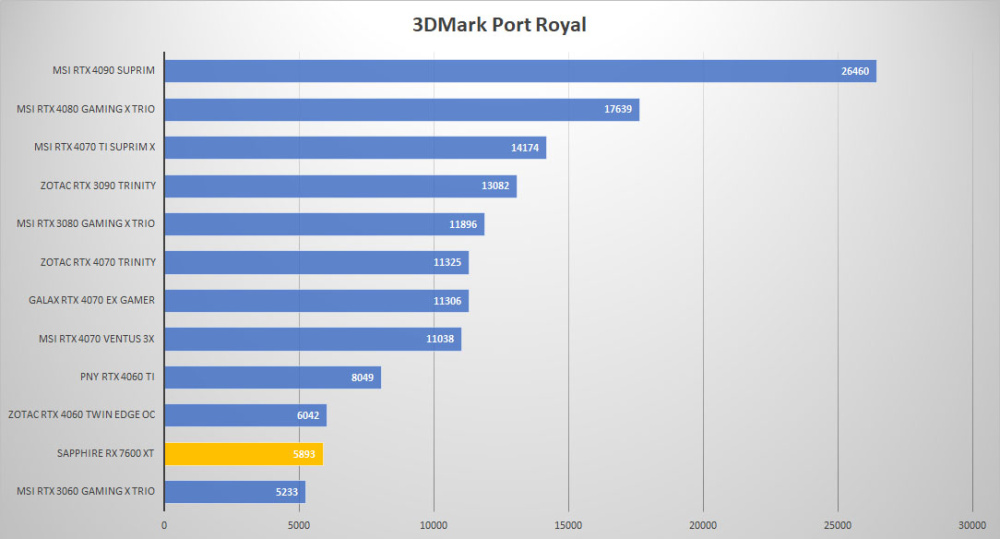Click the axis label 'MSI RTX 4070 VENTUS 3X'
This screenshot has height=539, width=1000.
96,338
